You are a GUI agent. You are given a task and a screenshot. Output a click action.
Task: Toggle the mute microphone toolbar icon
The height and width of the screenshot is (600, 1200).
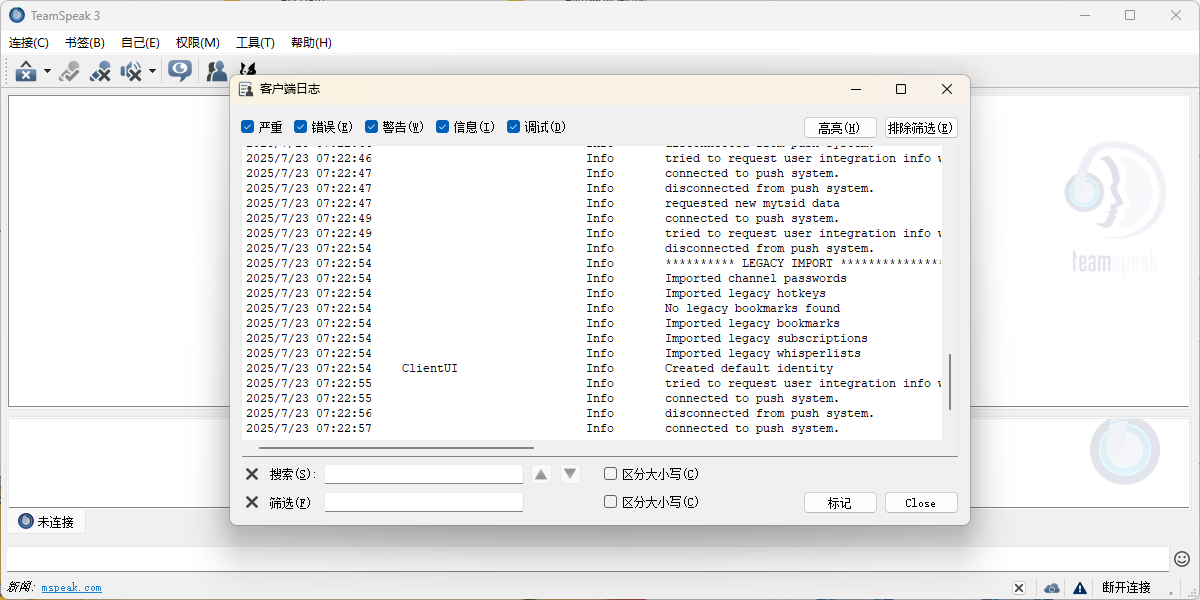click(x=100, y=71)
